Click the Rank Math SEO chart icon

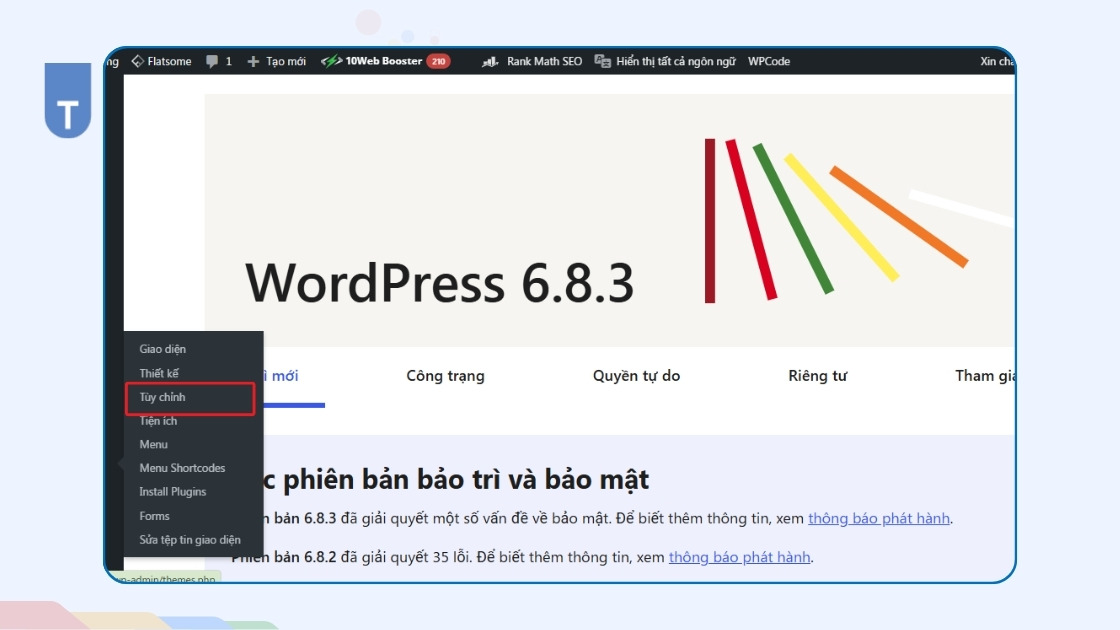click(490, 61)
